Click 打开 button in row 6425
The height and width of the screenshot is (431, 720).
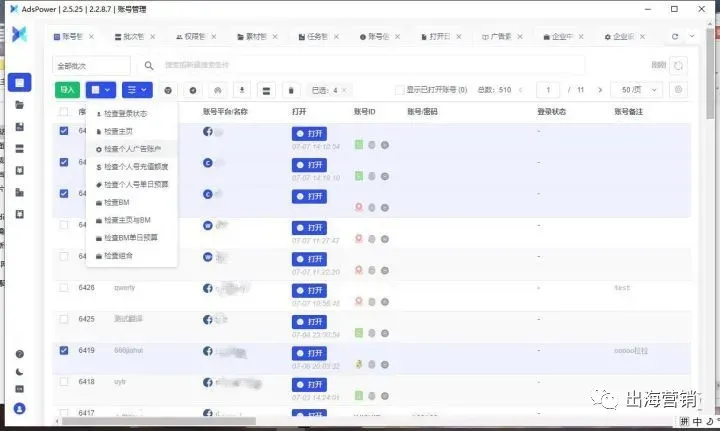click(309, 322)
